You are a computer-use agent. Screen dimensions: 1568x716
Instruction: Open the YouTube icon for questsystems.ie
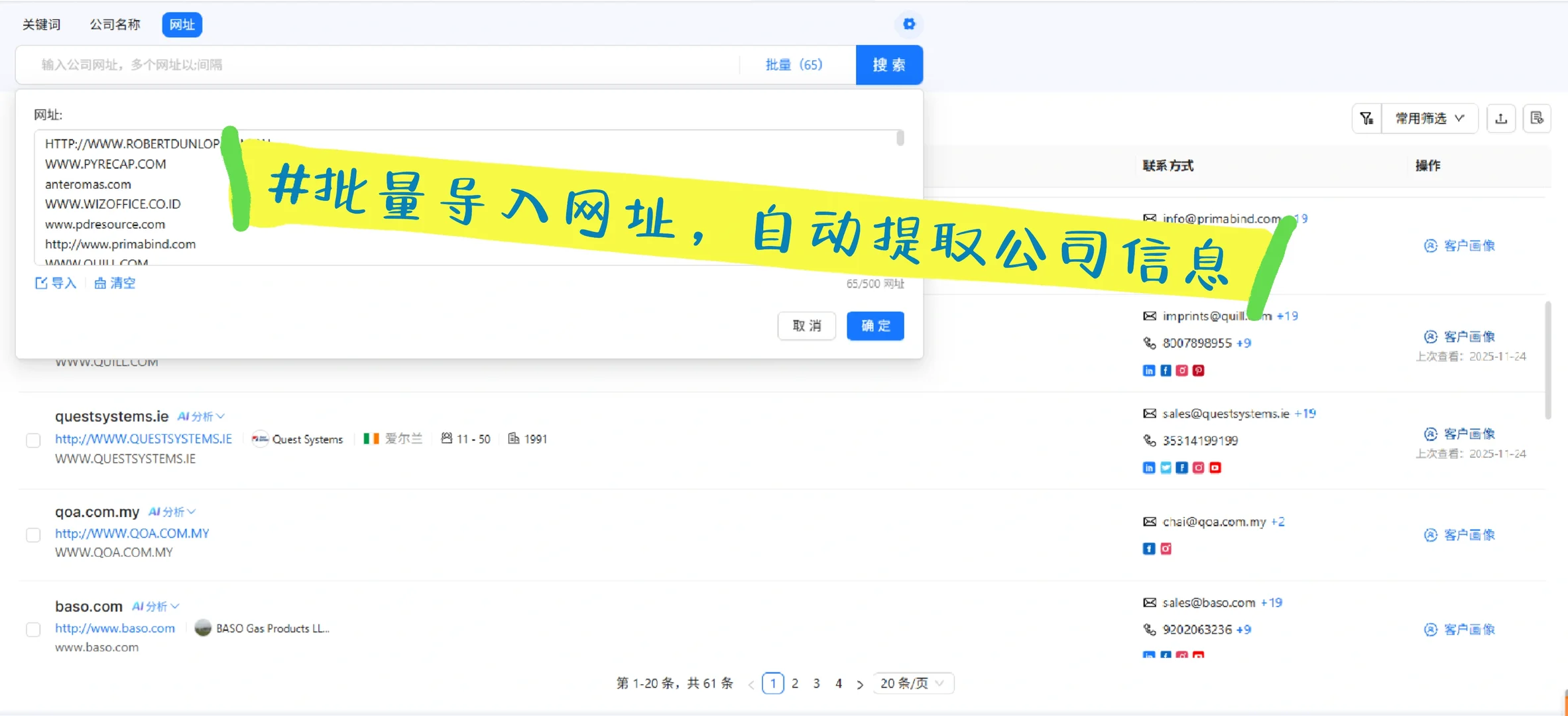pos(1215,467)
